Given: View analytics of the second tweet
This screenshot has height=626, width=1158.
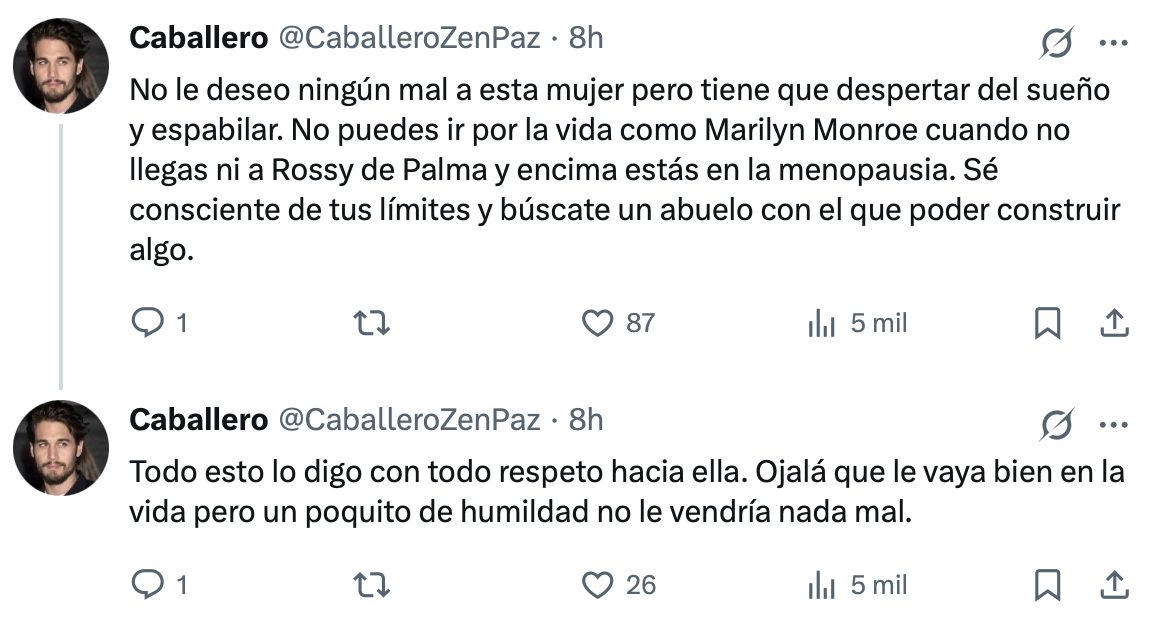Looking at the screenshot, I should pyautogui.click(x=857, y=585).
